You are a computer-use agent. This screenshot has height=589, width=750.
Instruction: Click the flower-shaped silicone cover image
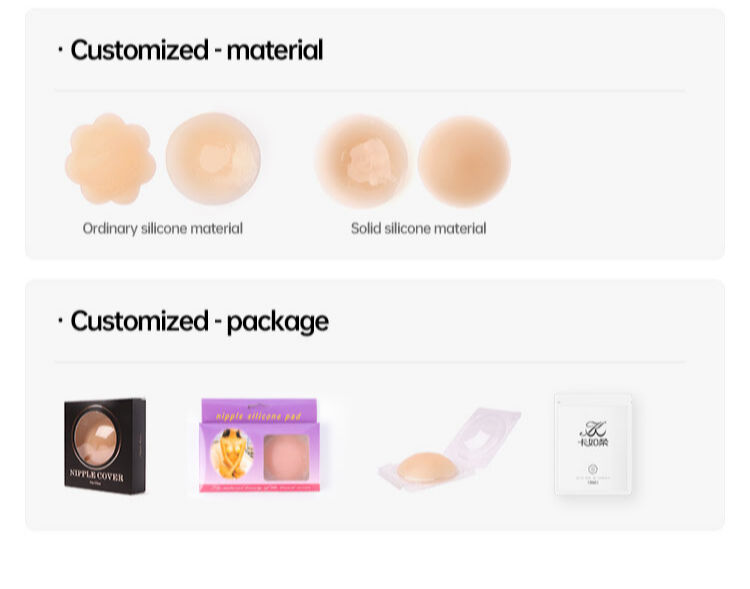[x=110, y=160]
